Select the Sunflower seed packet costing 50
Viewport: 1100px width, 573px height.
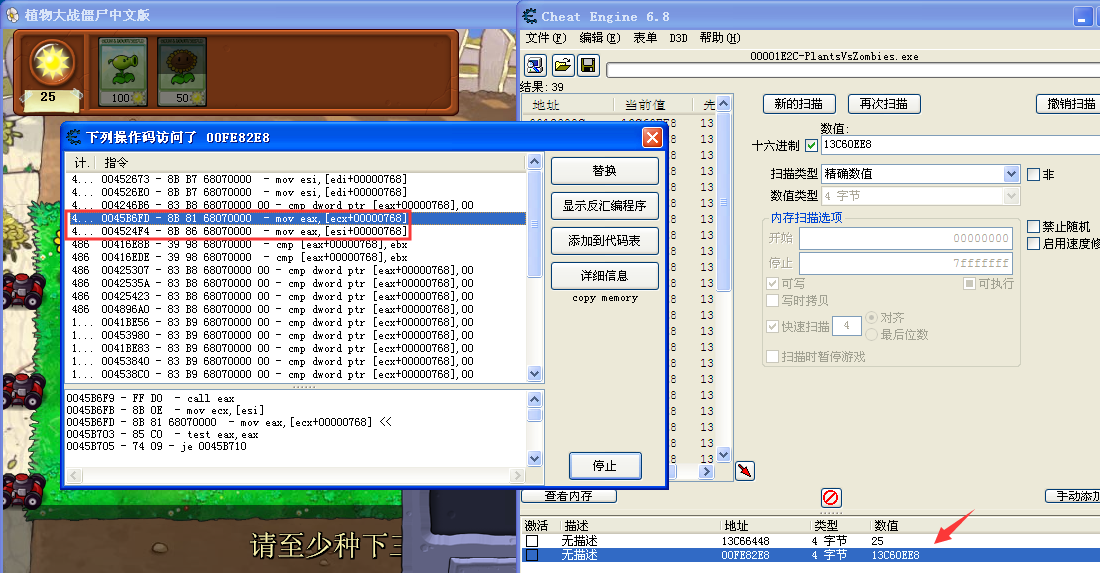tap(182, 72)
